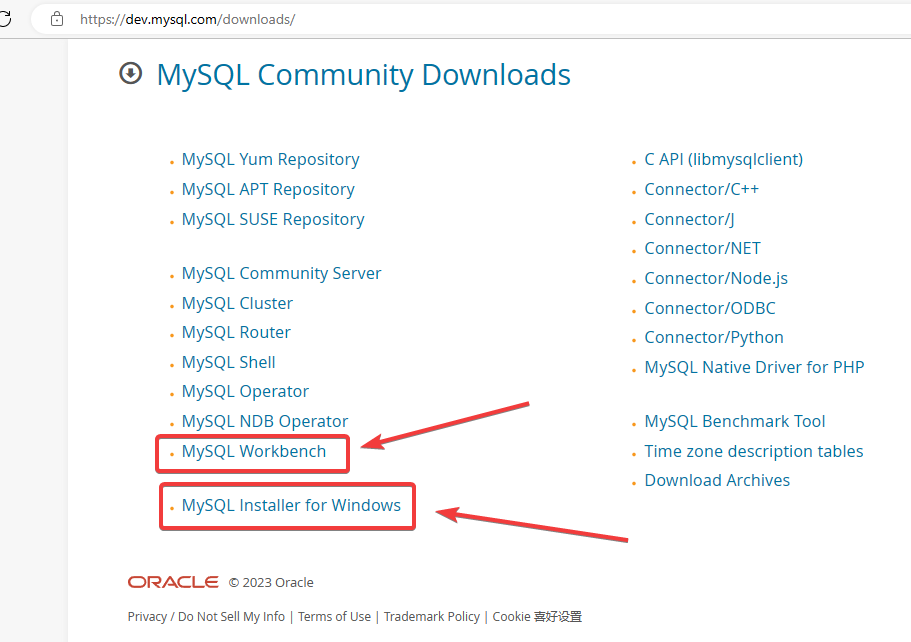Open Connector/Node.js link
The image size is (911, 642).
click(716, 278)
